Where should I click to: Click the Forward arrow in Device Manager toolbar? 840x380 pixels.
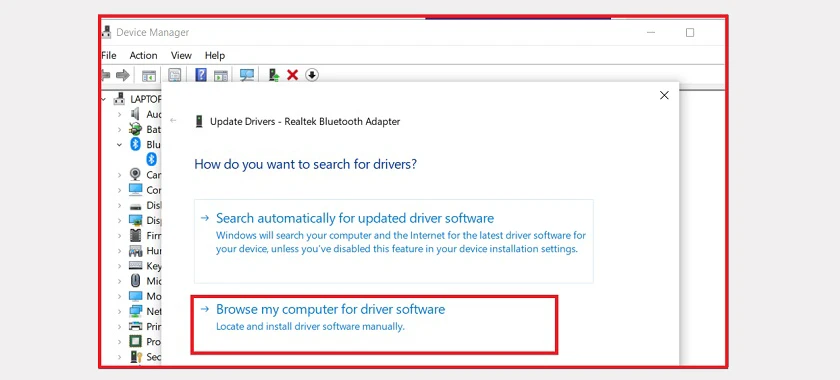click(123, 75)
